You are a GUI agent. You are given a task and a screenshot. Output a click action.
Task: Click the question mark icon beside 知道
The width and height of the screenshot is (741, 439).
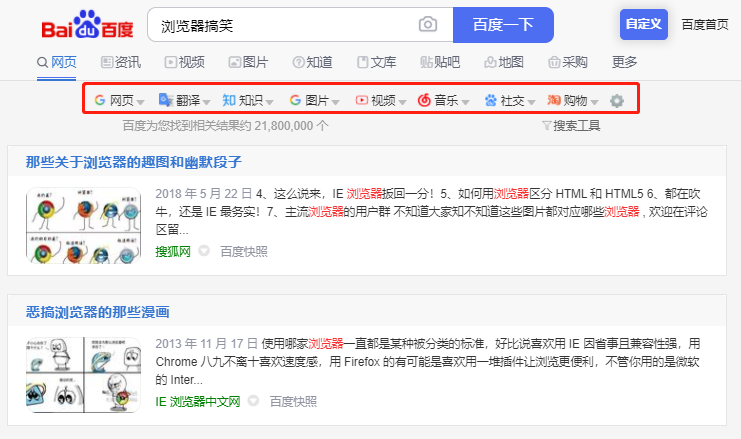tap(298, 62)
